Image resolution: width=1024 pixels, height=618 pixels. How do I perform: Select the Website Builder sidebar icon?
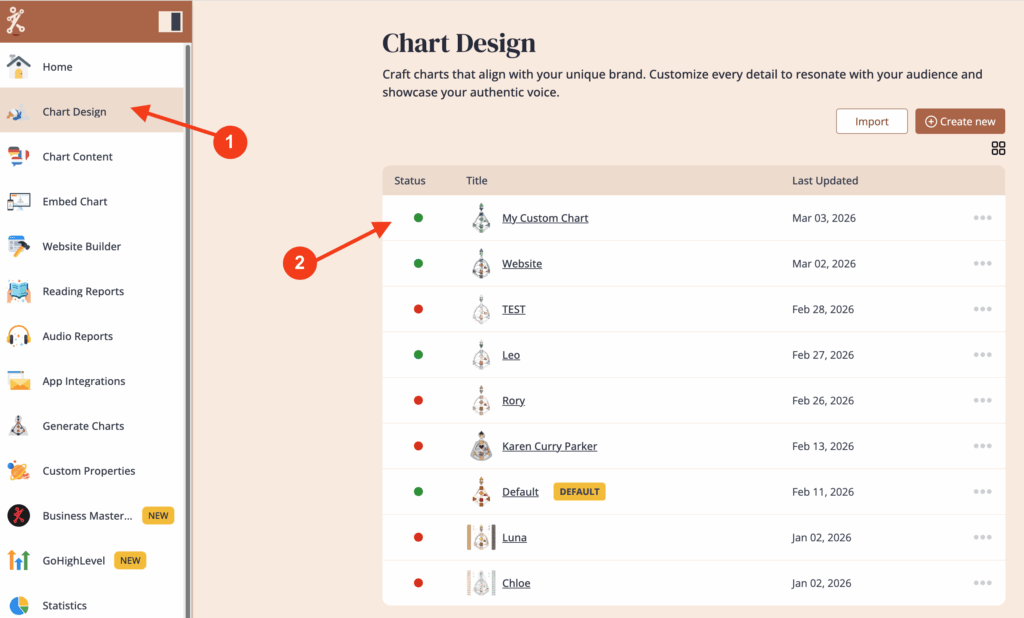pyautogui.click(x=18, y=247)
